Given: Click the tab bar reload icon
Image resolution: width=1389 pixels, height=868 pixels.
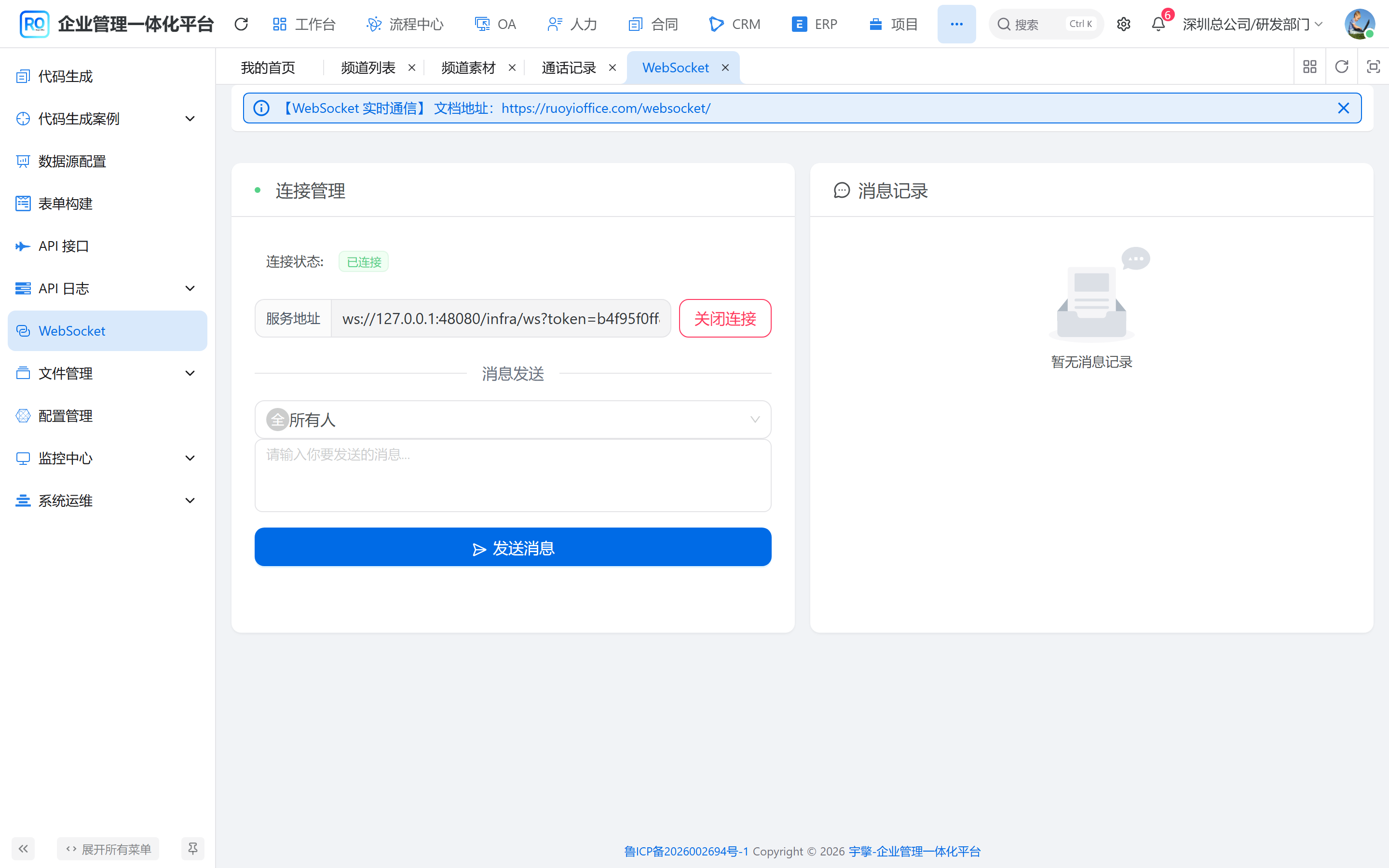Looking at the screenshot, I should [x=1341, y=67].
